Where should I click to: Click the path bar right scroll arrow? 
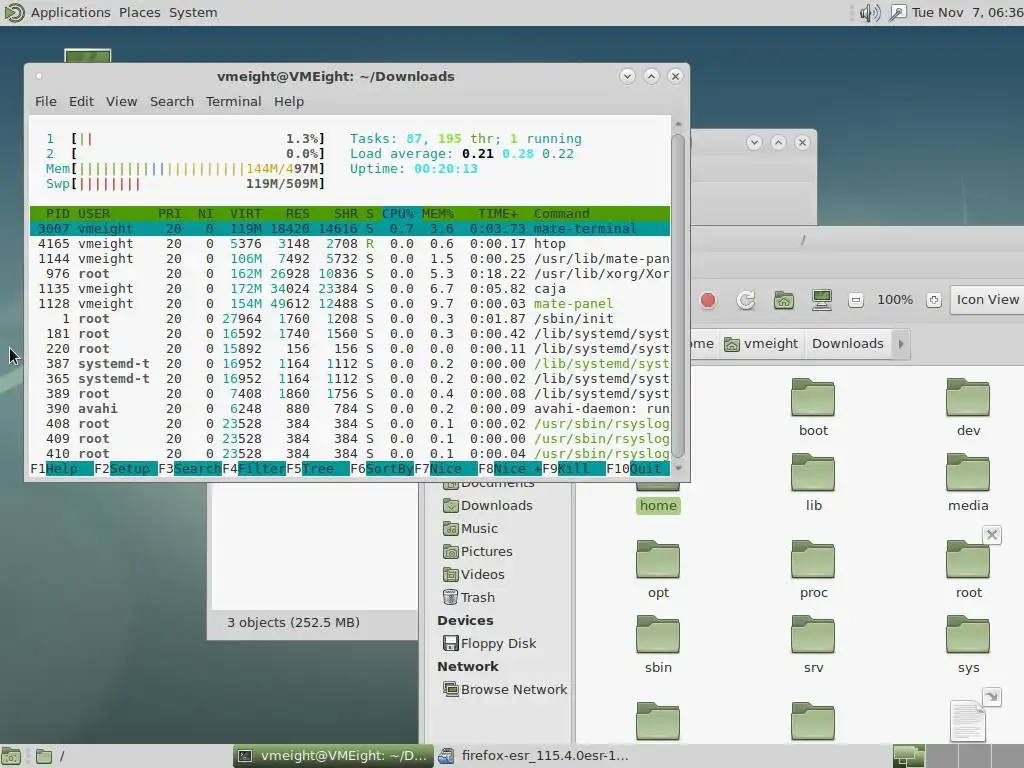point(901,344)
